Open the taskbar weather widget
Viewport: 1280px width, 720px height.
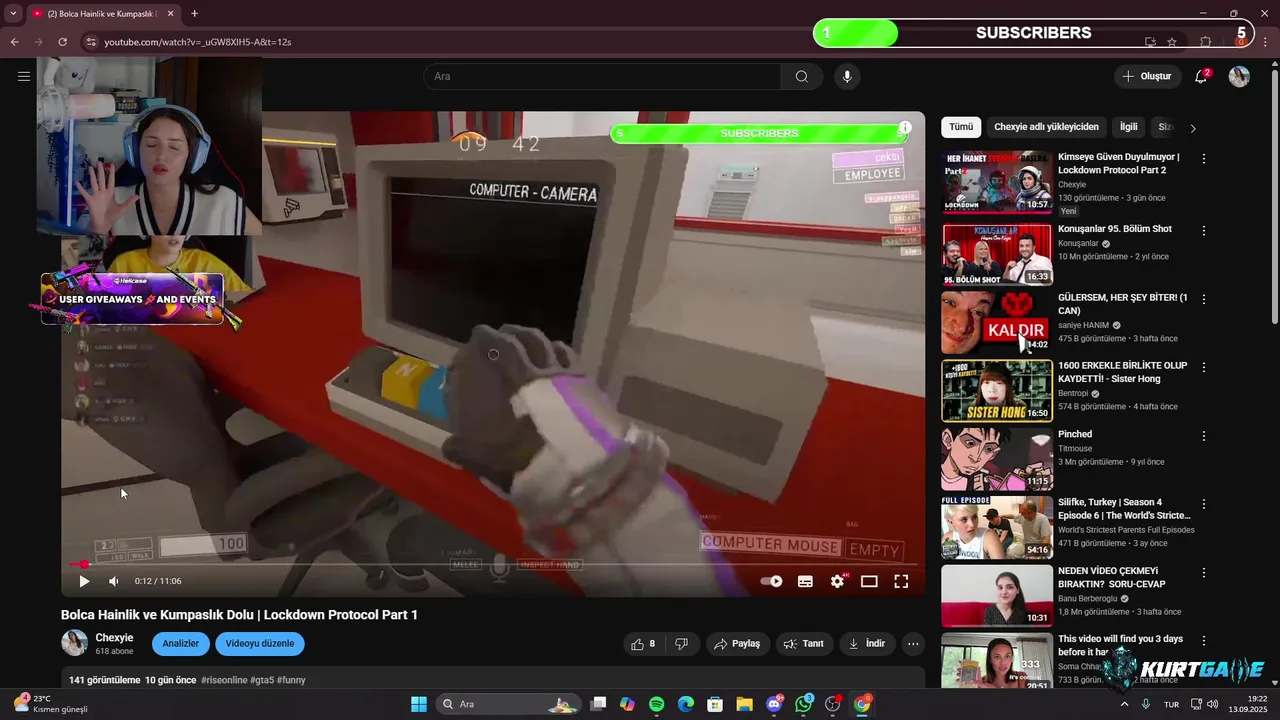click(x=50, y=704)
